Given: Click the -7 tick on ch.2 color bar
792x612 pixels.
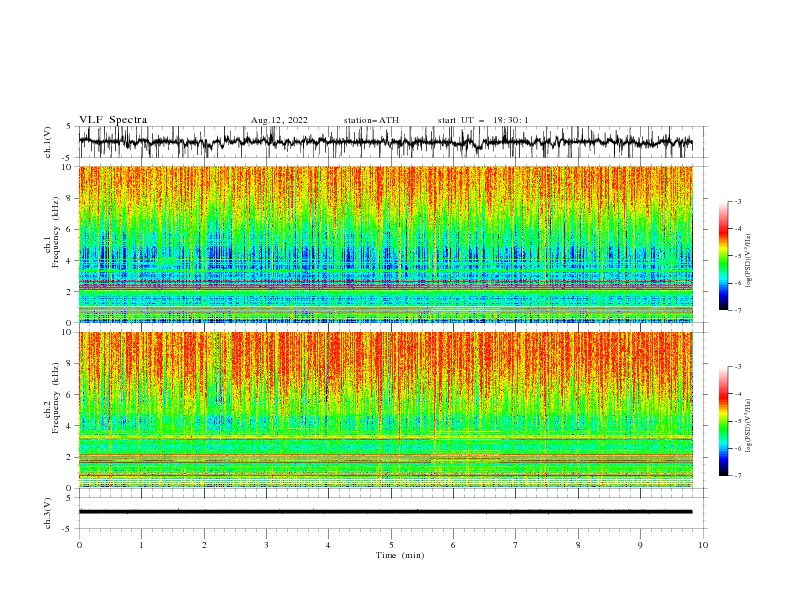Looking at the screenshot, I should tap(737, 476).
